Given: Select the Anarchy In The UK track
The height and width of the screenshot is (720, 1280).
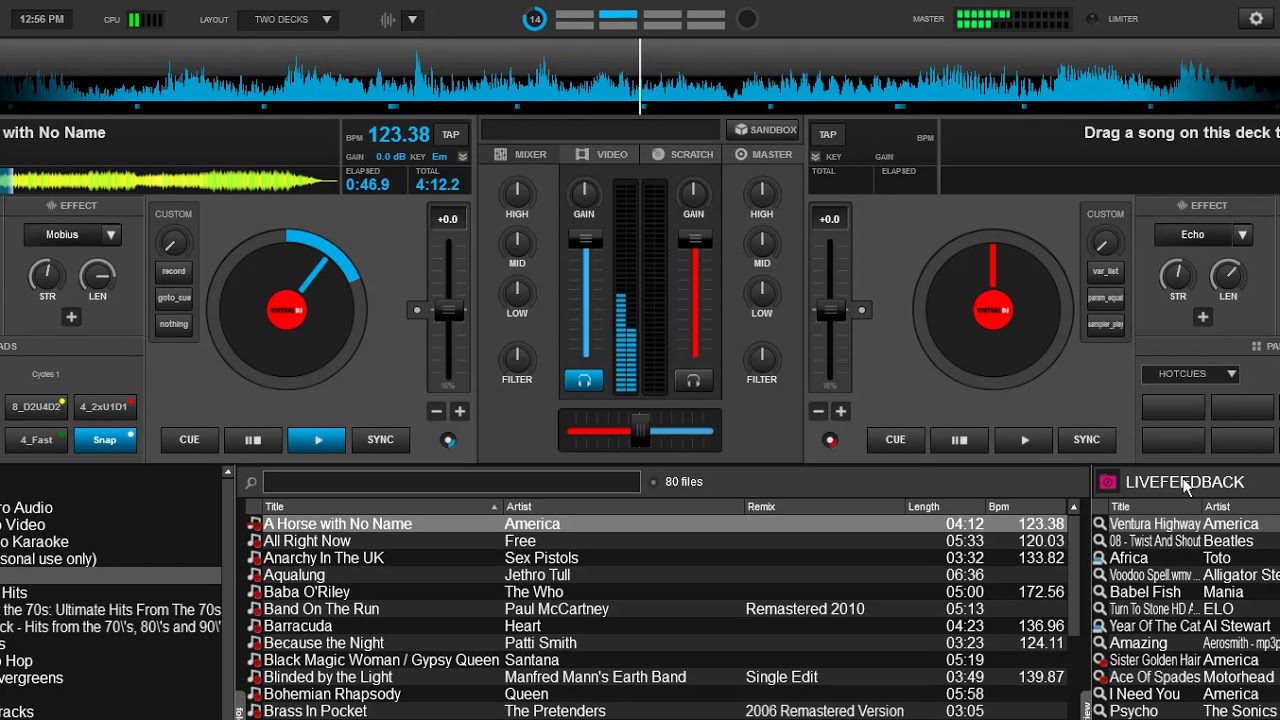Looking at the screenshot, I should click(656, 558).
